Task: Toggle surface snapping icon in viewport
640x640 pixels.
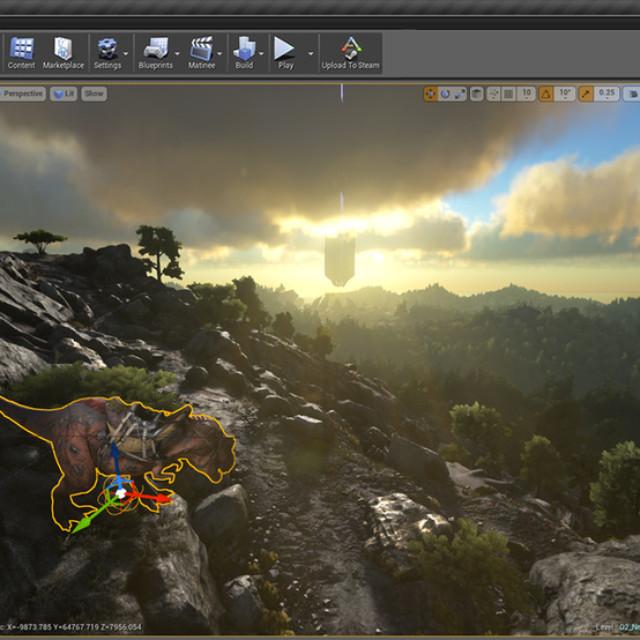Action: (x=493, y=94)
